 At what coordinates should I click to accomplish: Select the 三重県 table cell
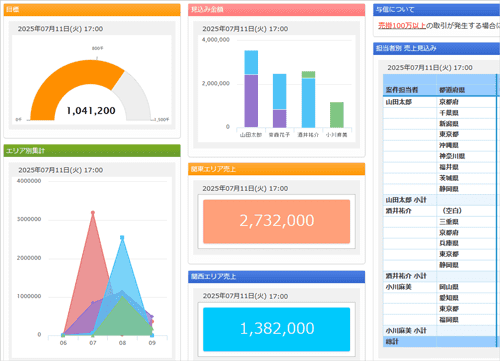click(x=466, y=222)
